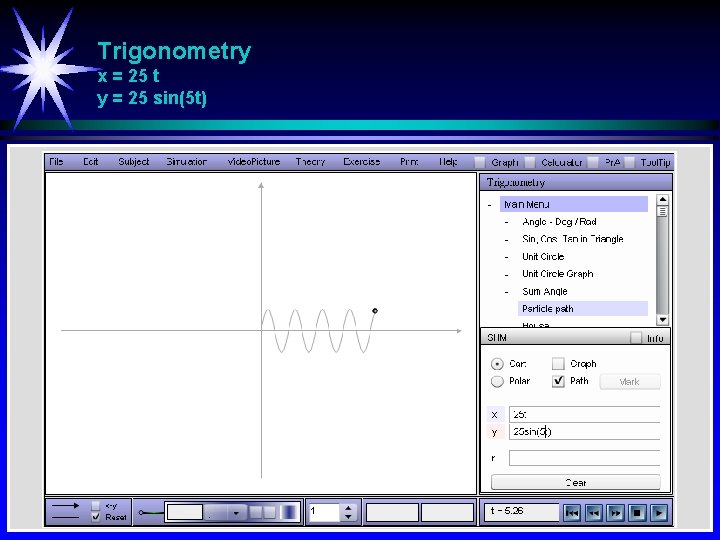
Task: Open the File menu
Action: point(56,162)
